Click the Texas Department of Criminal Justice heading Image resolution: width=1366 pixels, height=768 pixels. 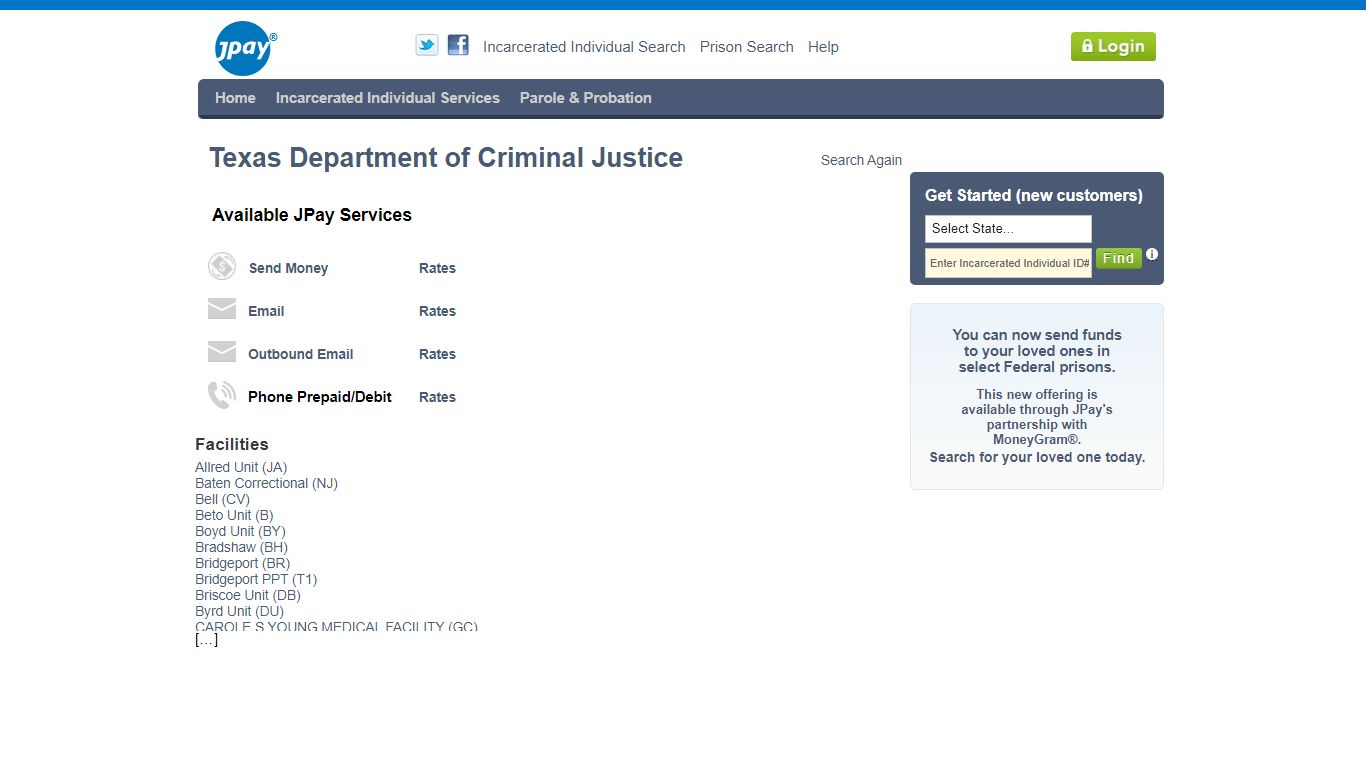446,158
